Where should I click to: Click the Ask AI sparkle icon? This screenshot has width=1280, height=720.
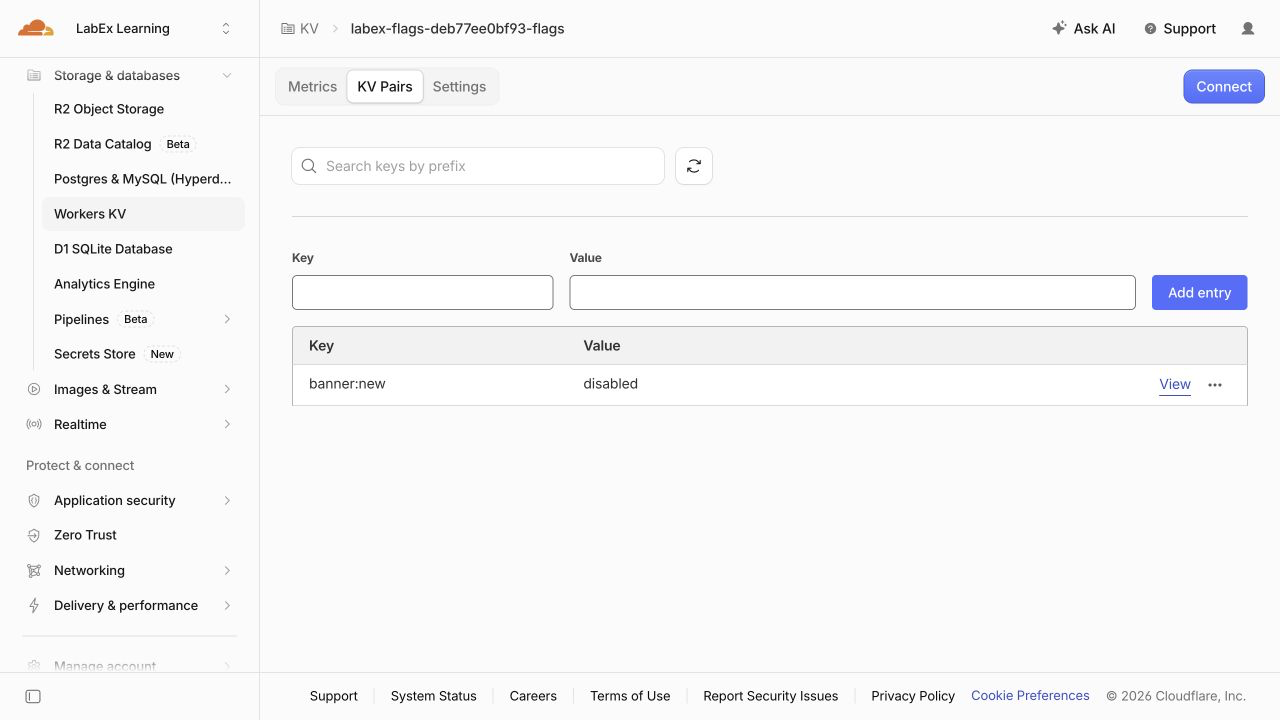point(1059,29)
